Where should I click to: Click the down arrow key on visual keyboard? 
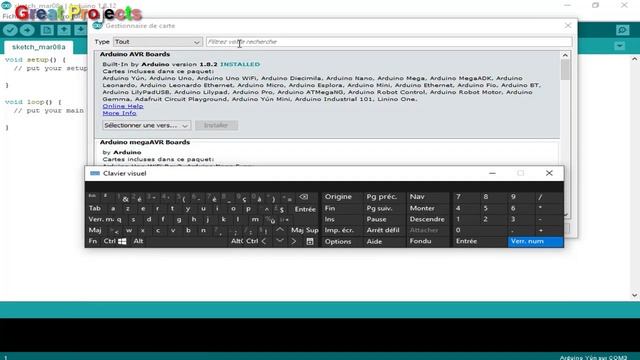tap(280, 241)
